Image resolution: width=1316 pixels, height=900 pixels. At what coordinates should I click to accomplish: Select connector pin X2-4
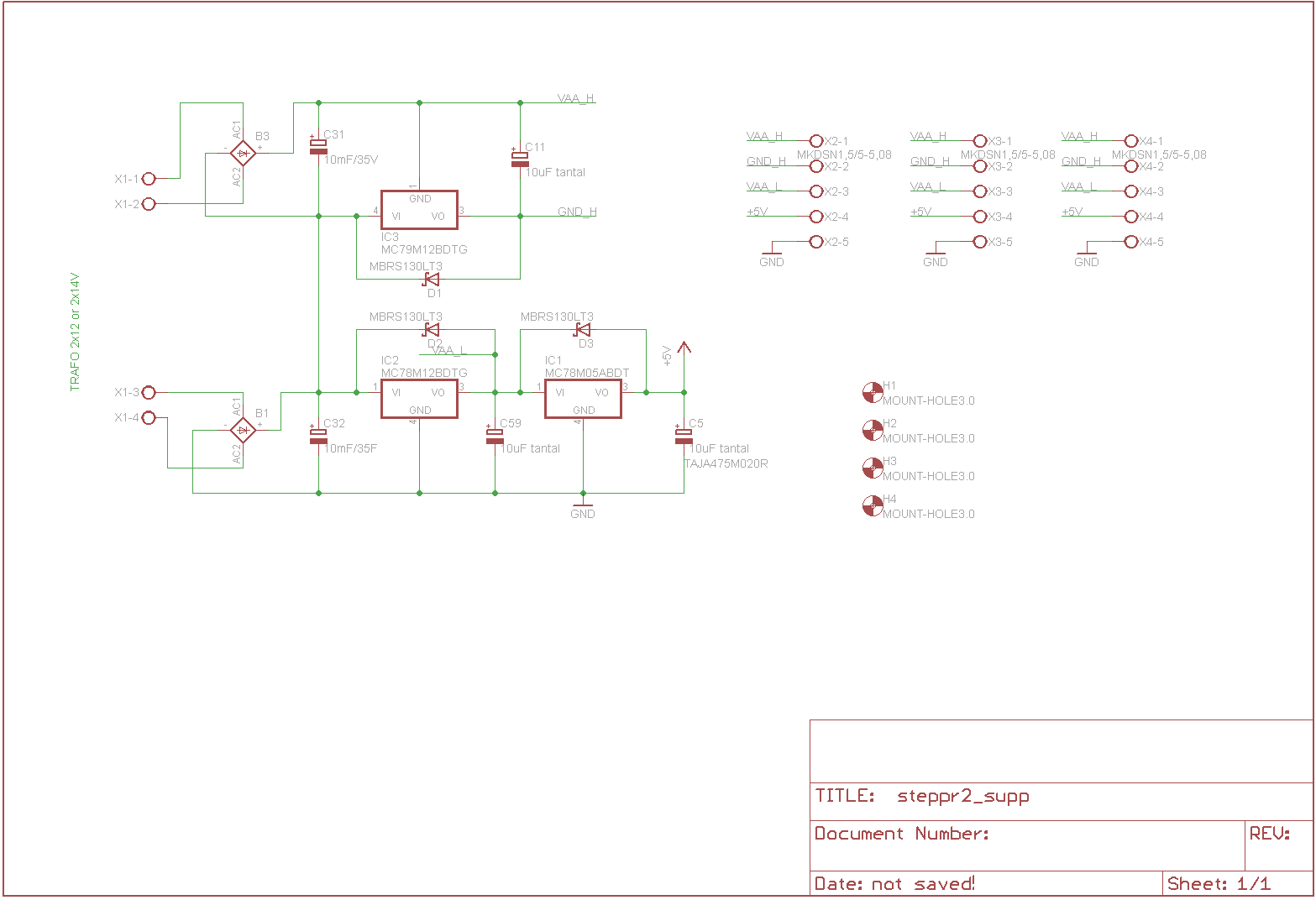click(815, 217)
